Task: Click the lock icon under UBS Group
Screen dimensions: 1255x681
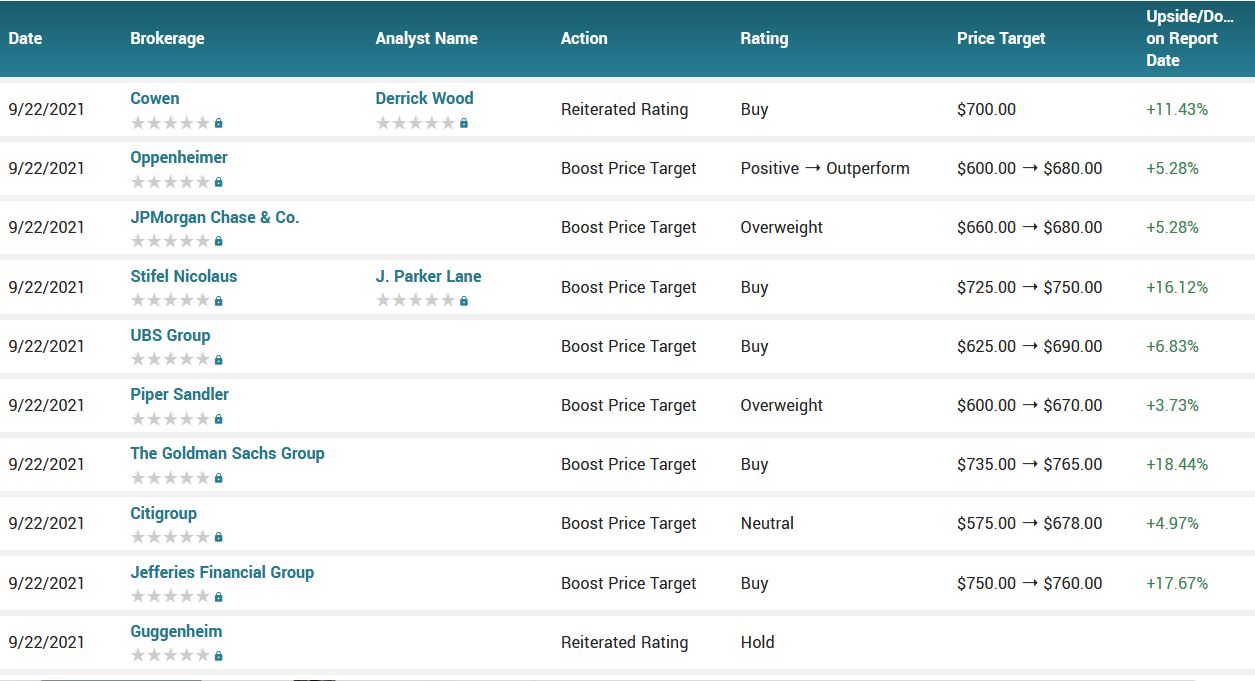Action: (219, 359)
